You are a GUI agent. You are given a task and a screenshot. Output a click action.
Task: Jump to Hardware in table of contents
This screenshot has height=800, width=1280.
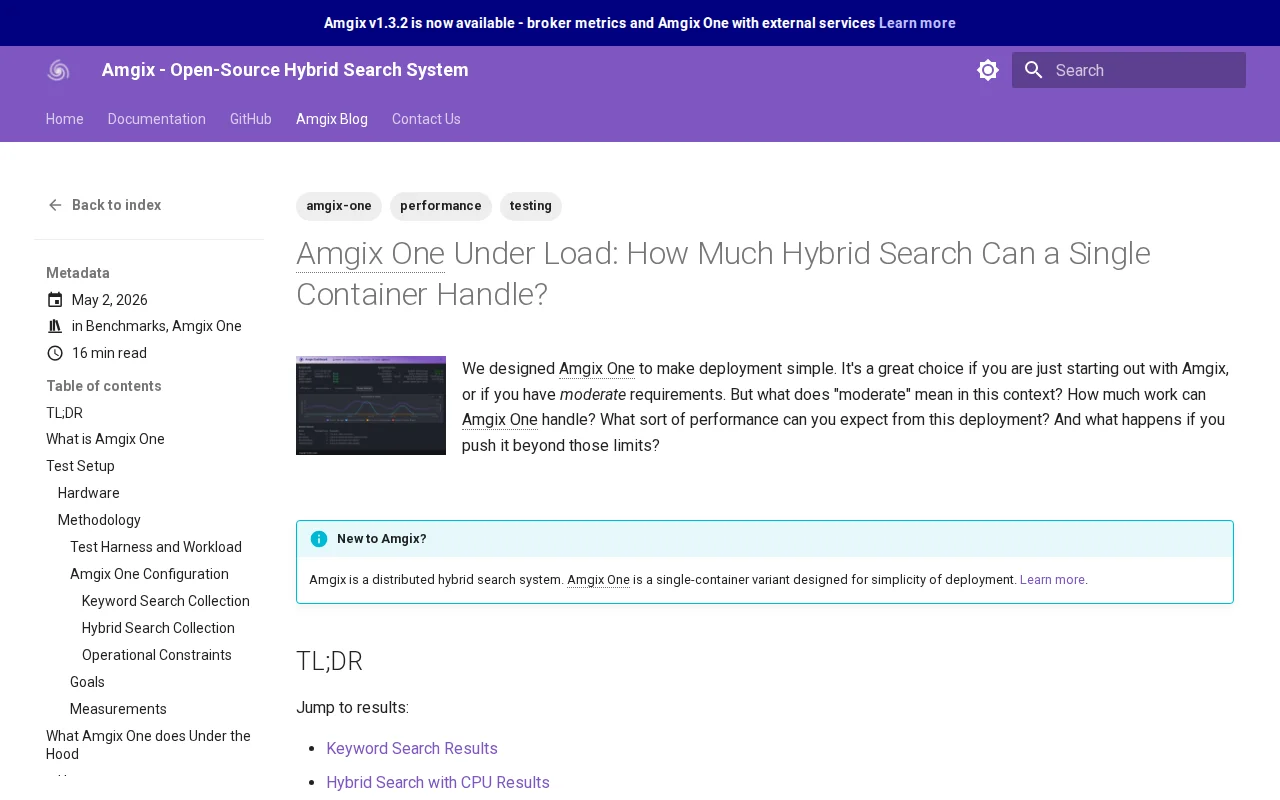point(89,493)
